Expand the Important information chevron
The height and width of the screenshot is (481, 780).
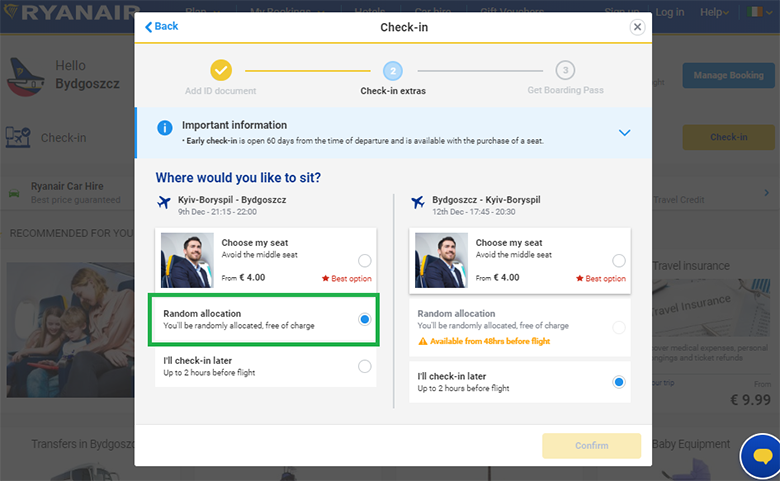coord(625,133)
